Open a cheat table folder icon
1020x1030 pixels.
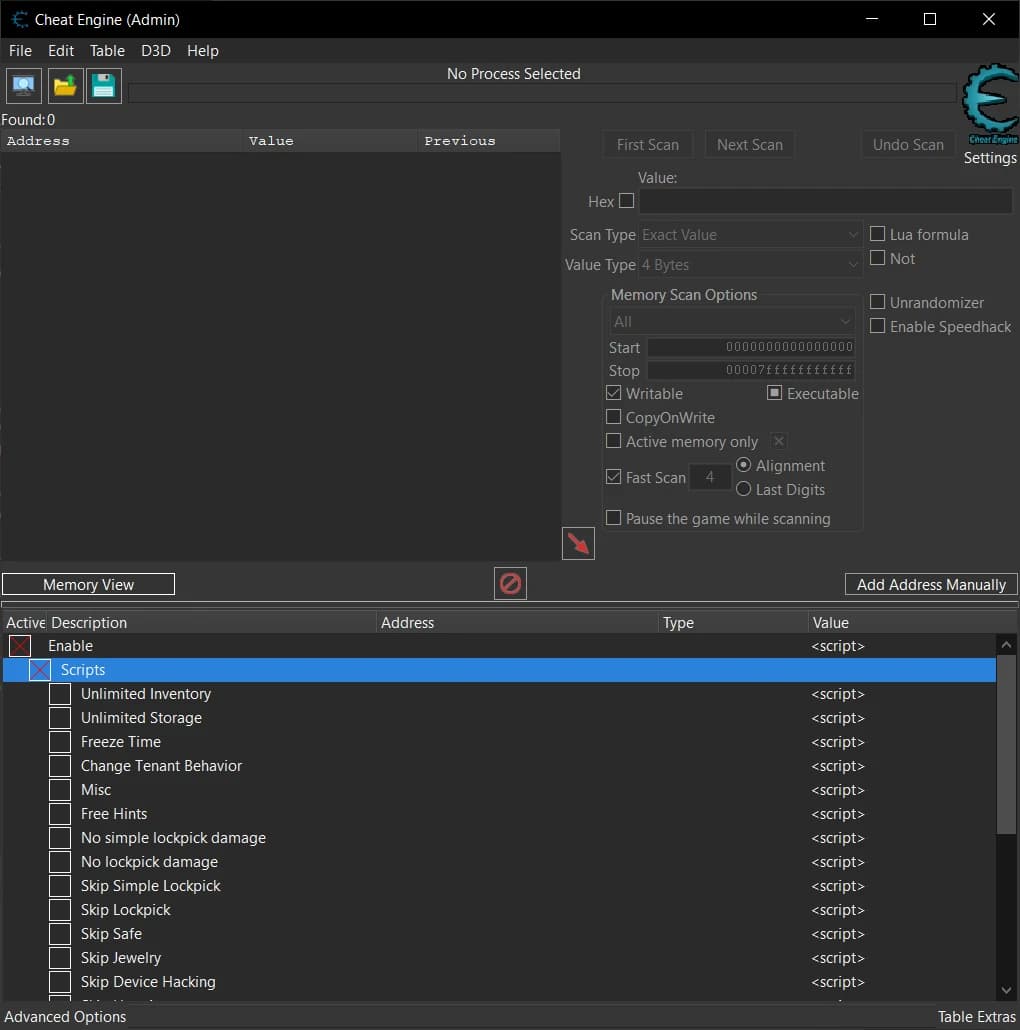click(x=64, y=86)
